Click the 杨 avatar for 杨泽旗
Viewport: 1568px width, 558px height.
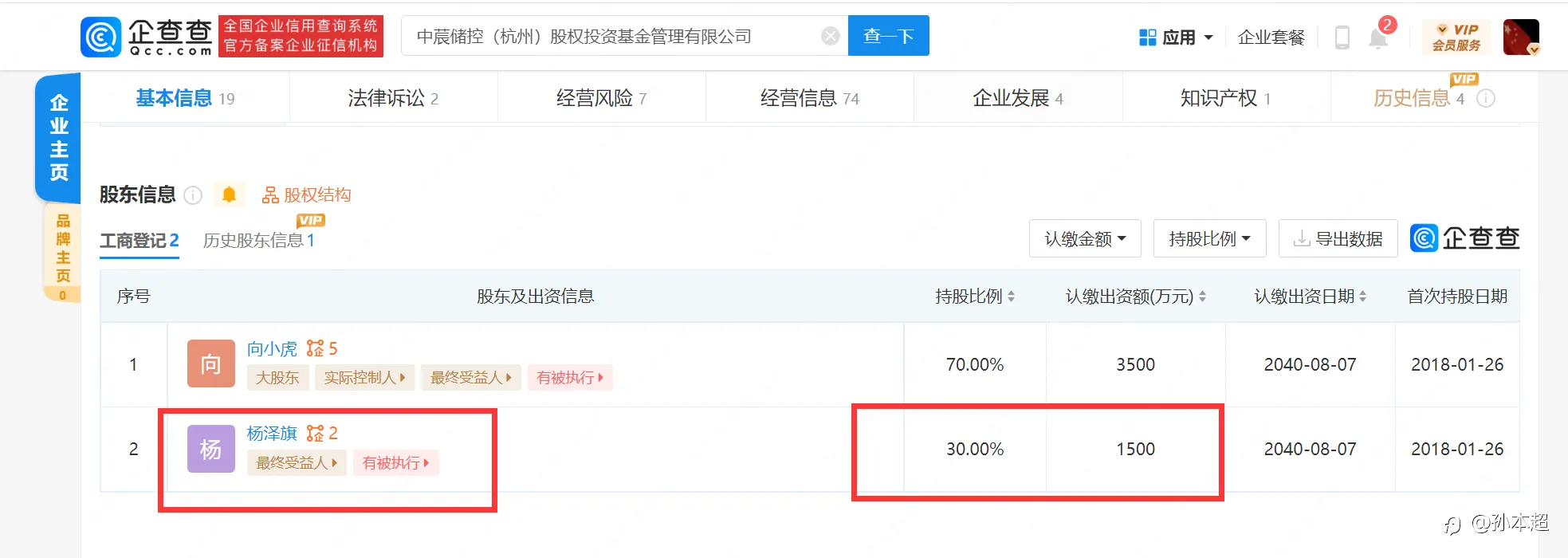(x=210, y=449)
